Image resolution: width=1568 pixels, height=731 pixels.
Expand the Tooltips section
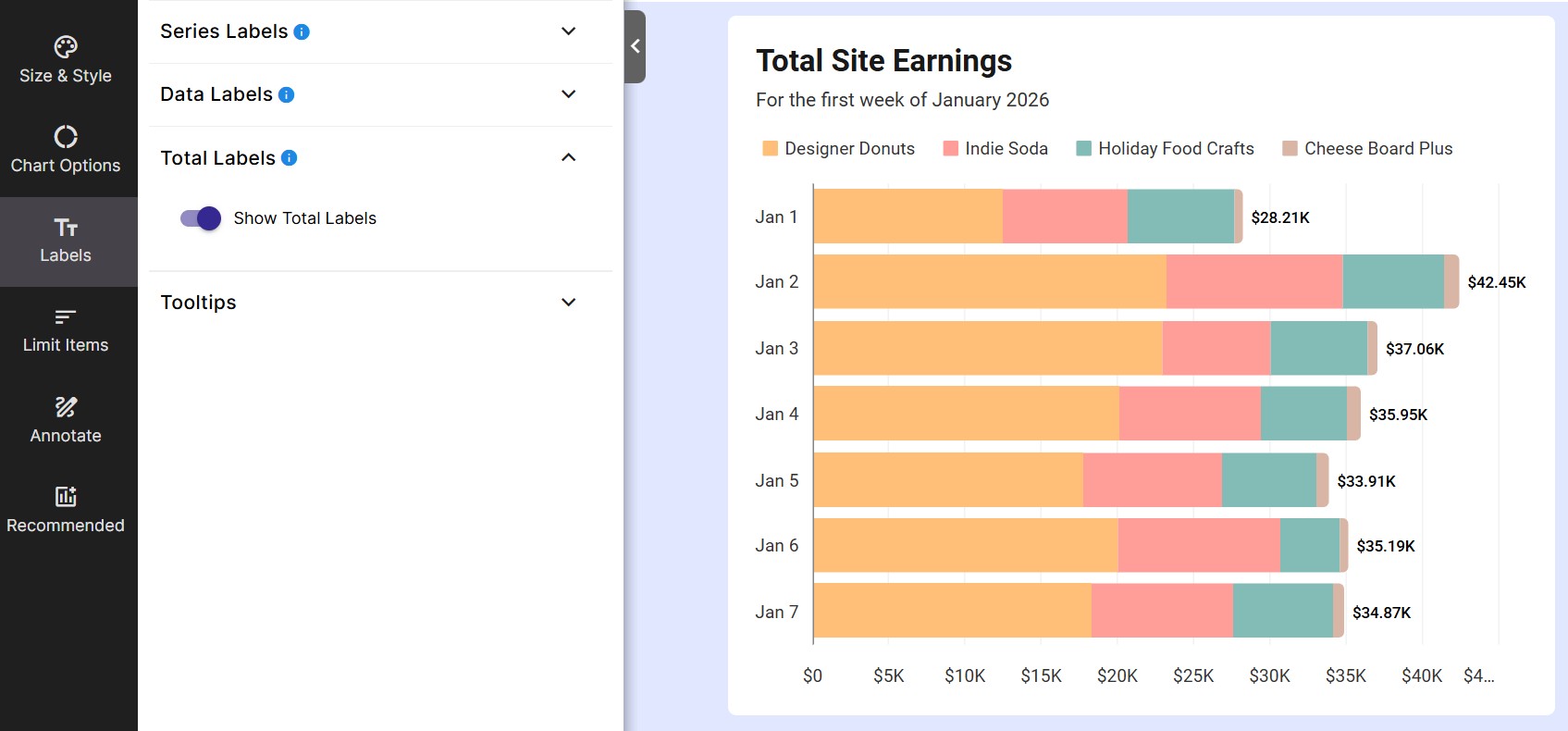click(x=569, y=303)
